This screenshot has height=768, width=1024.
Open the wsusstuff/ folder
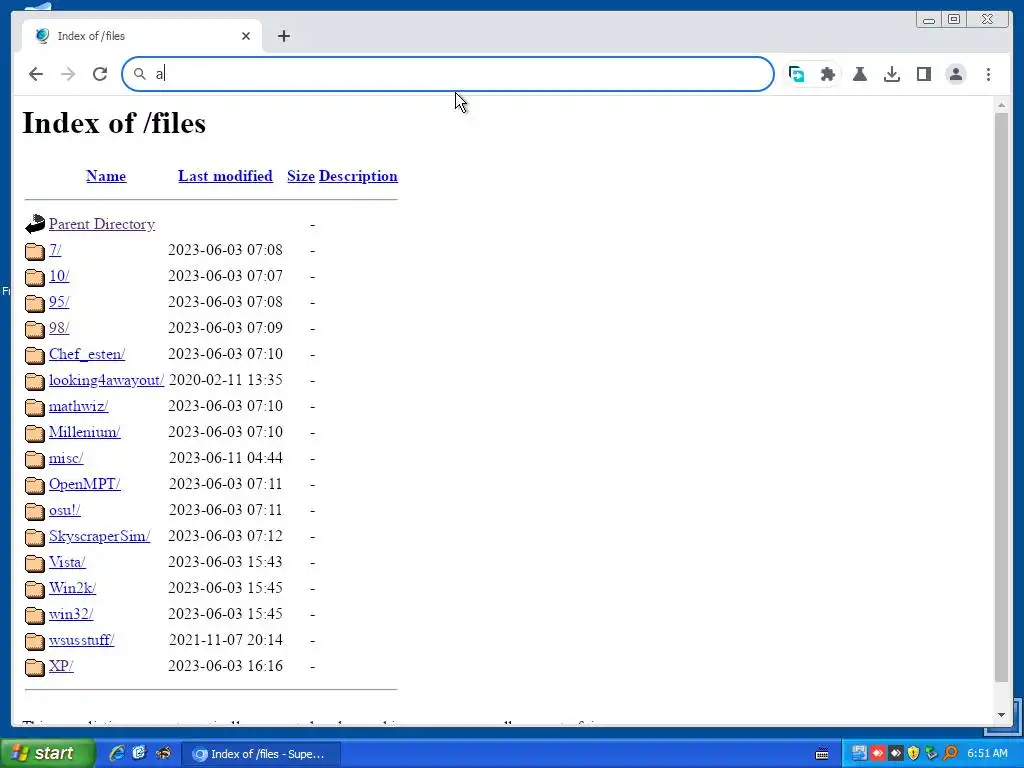pos(82,640)
